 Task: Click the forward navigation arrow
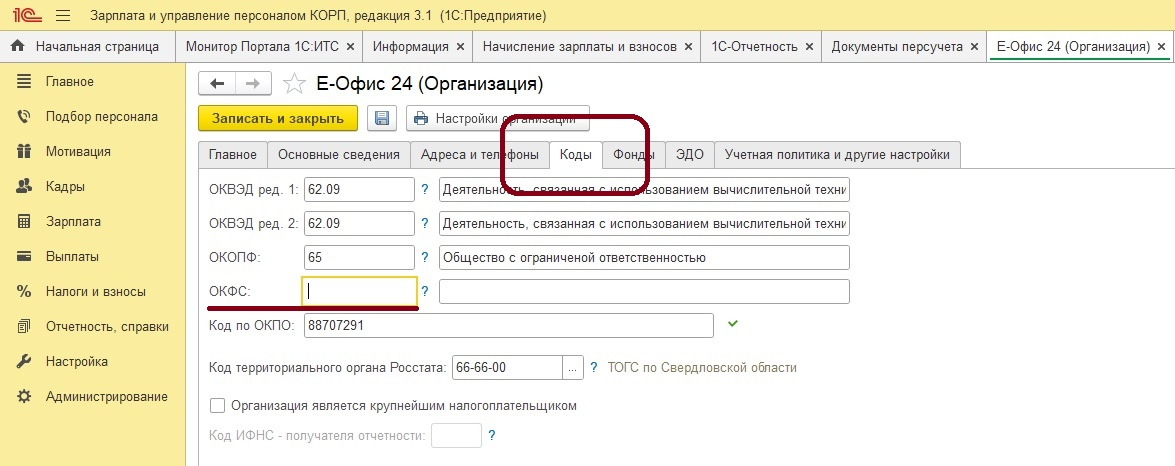[x=253, y=83]
